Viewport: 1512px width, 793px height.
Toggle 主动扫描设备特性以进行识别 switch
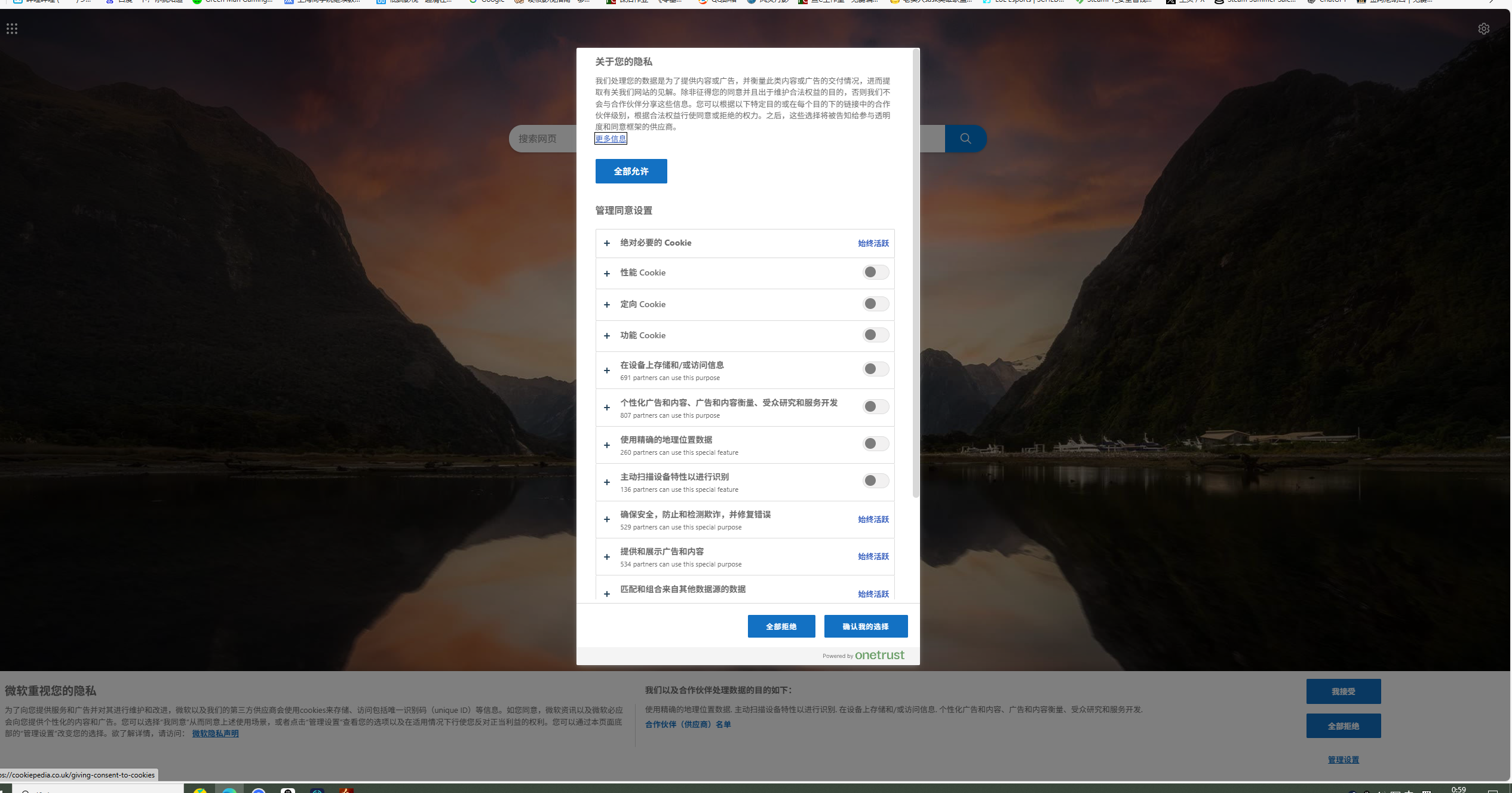point(876,481)
